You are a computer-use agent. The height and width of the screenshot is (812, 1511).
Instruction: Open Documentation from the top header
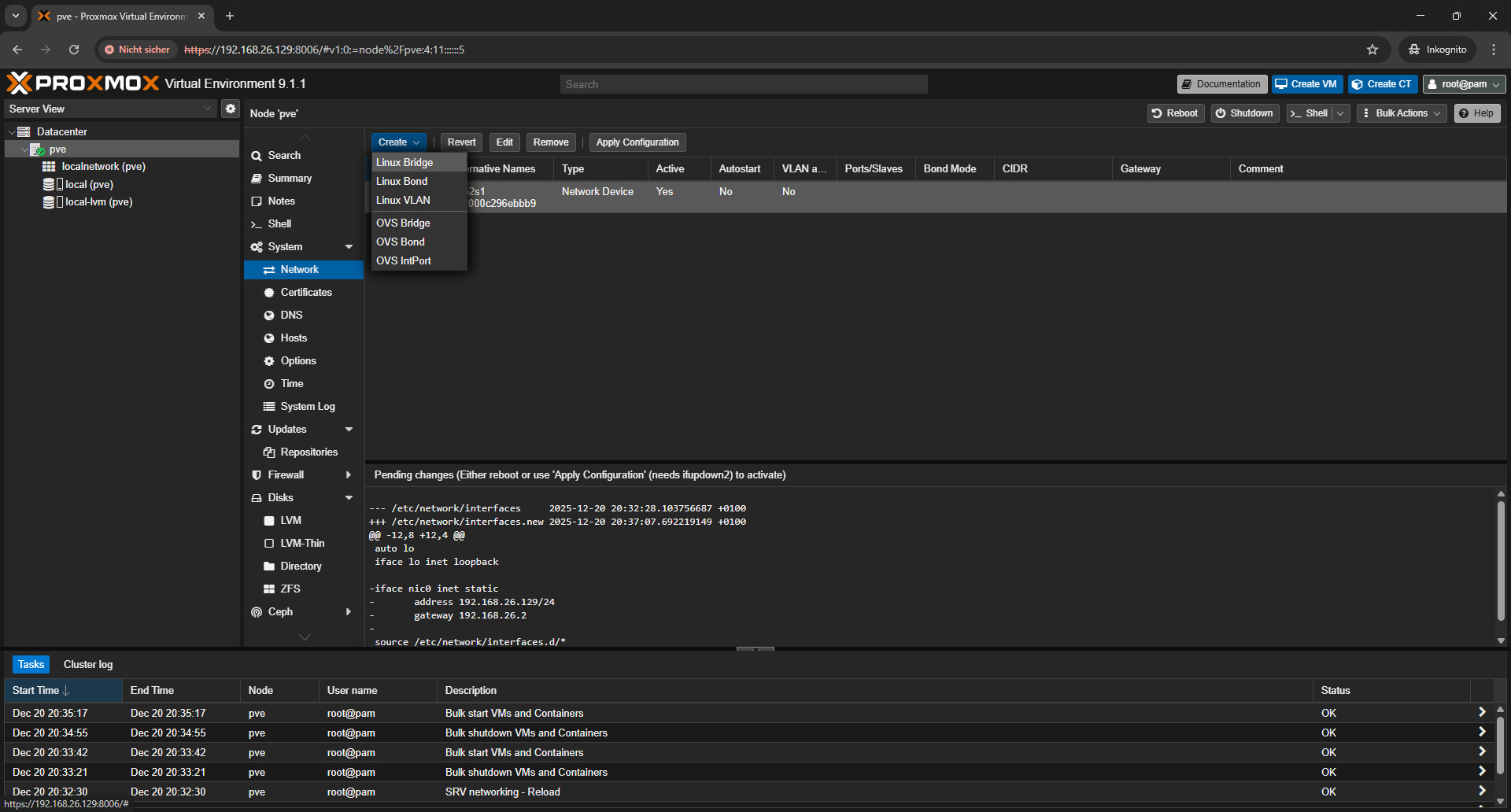1221,84
